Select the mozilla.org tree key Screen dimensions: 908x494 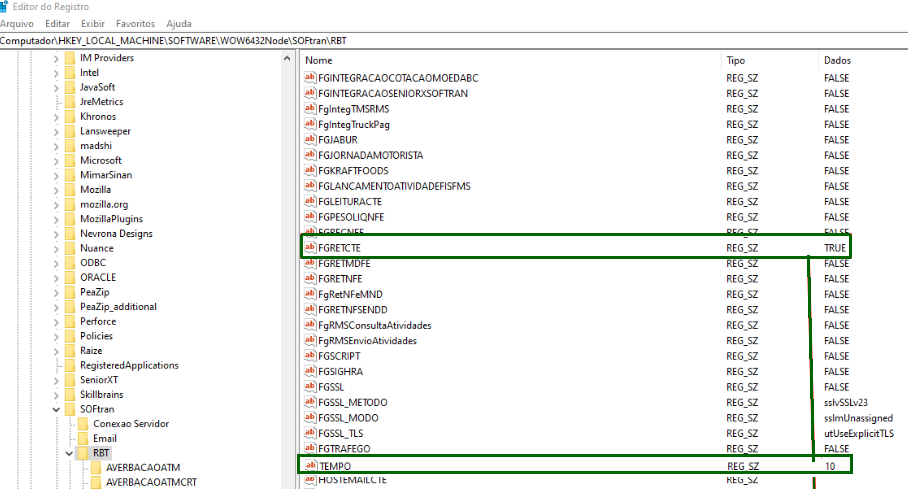coord(104,204)
